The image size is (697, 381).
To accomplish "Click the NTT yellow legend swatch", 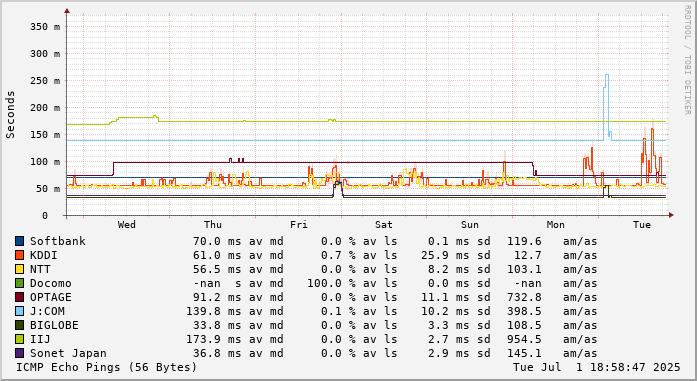I will pyautogui.click(x=20, y=269).
